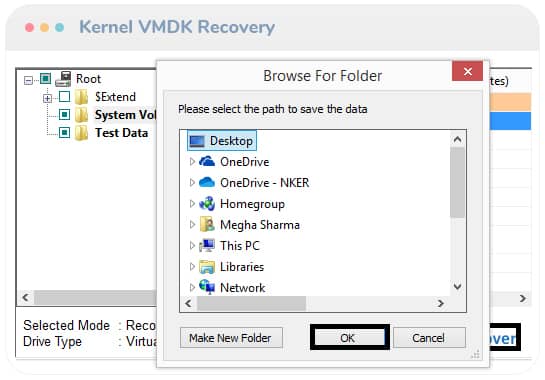Check the $Extend folder checkbox
Screen dimensions: 545x380
tap(64, 97)
